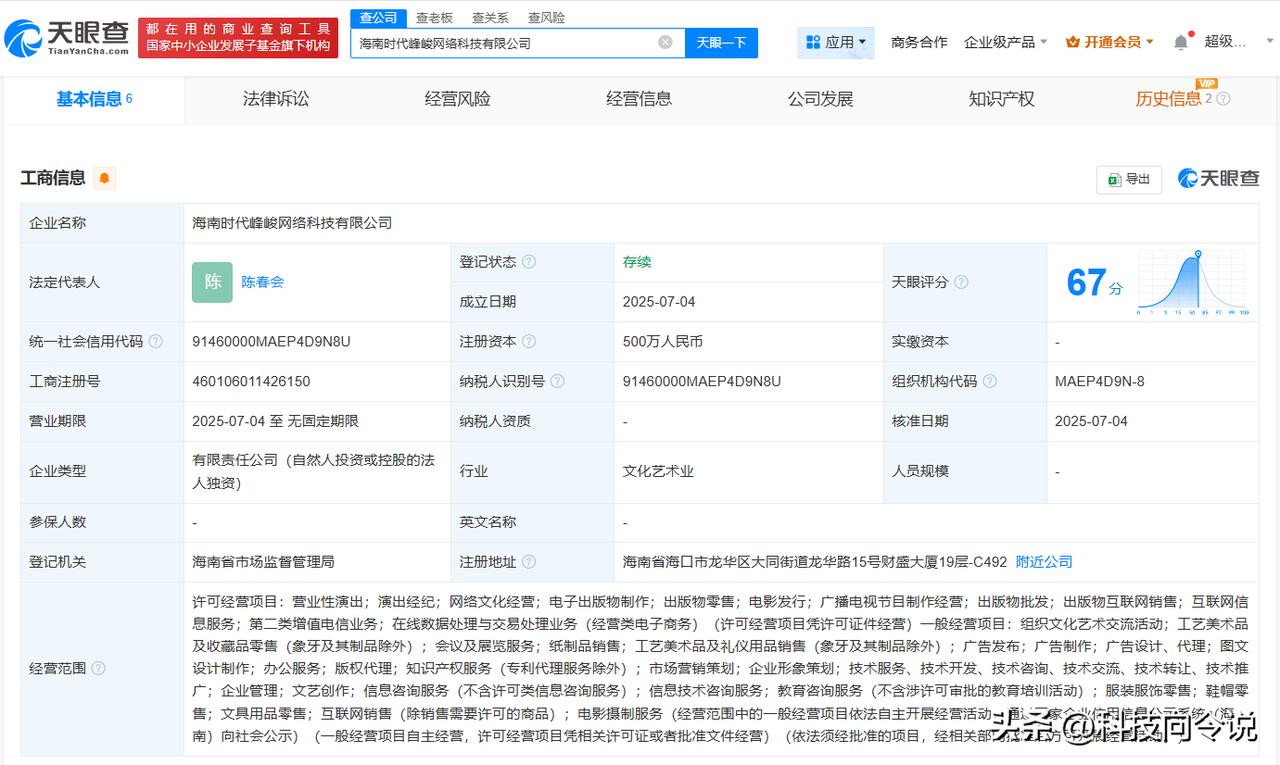Click the orange alert bell beside 工商信息
This screenshot has width=1280, height=765.
pyautogui.click(x=105, y=178)
